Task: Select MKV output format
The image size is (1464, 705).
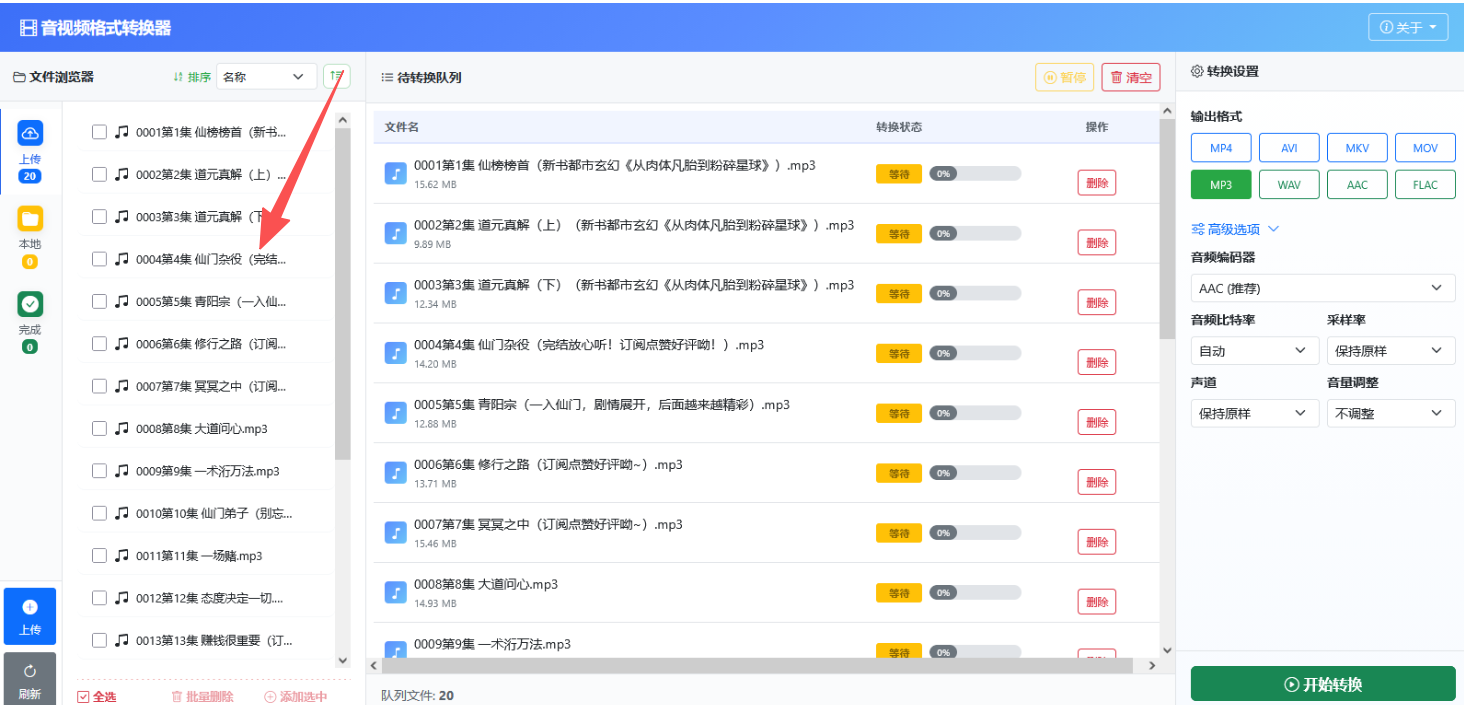Action: tap(1357, 148)
